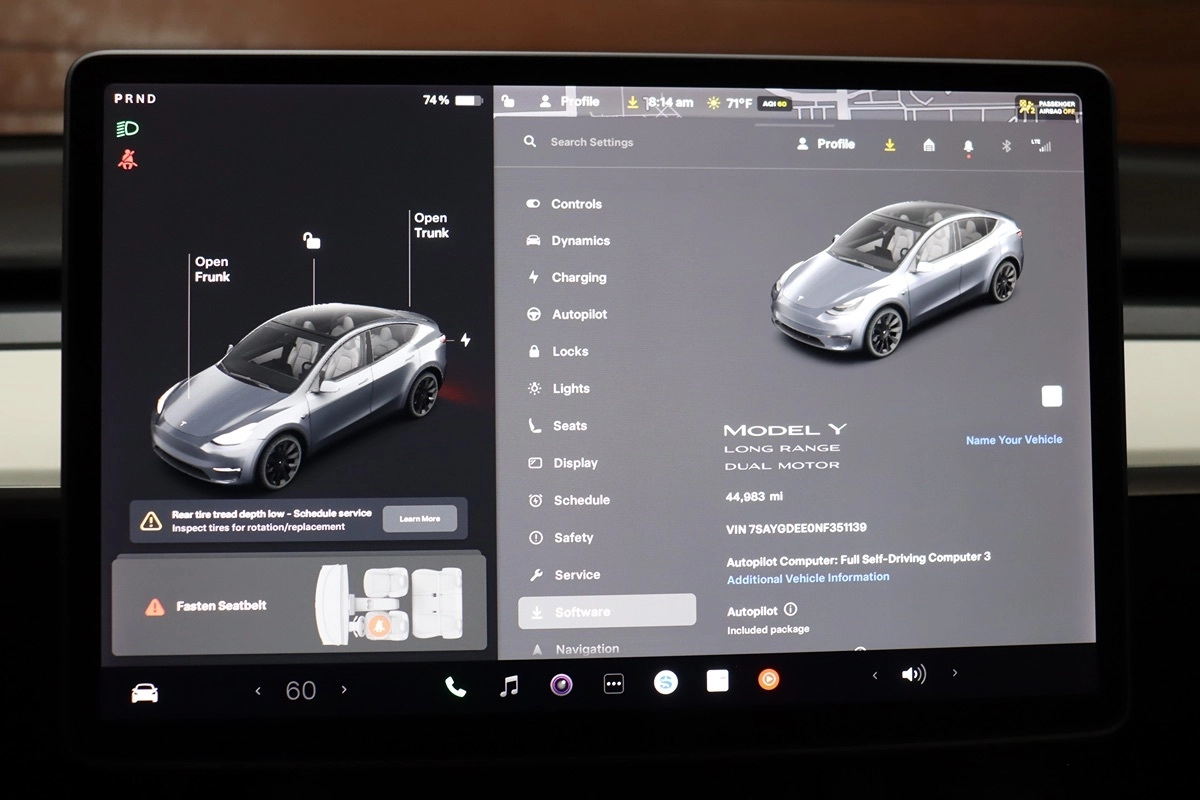1200x800 pixels.
Task: Open the Phone app
Action: click(x=456, y=687)
